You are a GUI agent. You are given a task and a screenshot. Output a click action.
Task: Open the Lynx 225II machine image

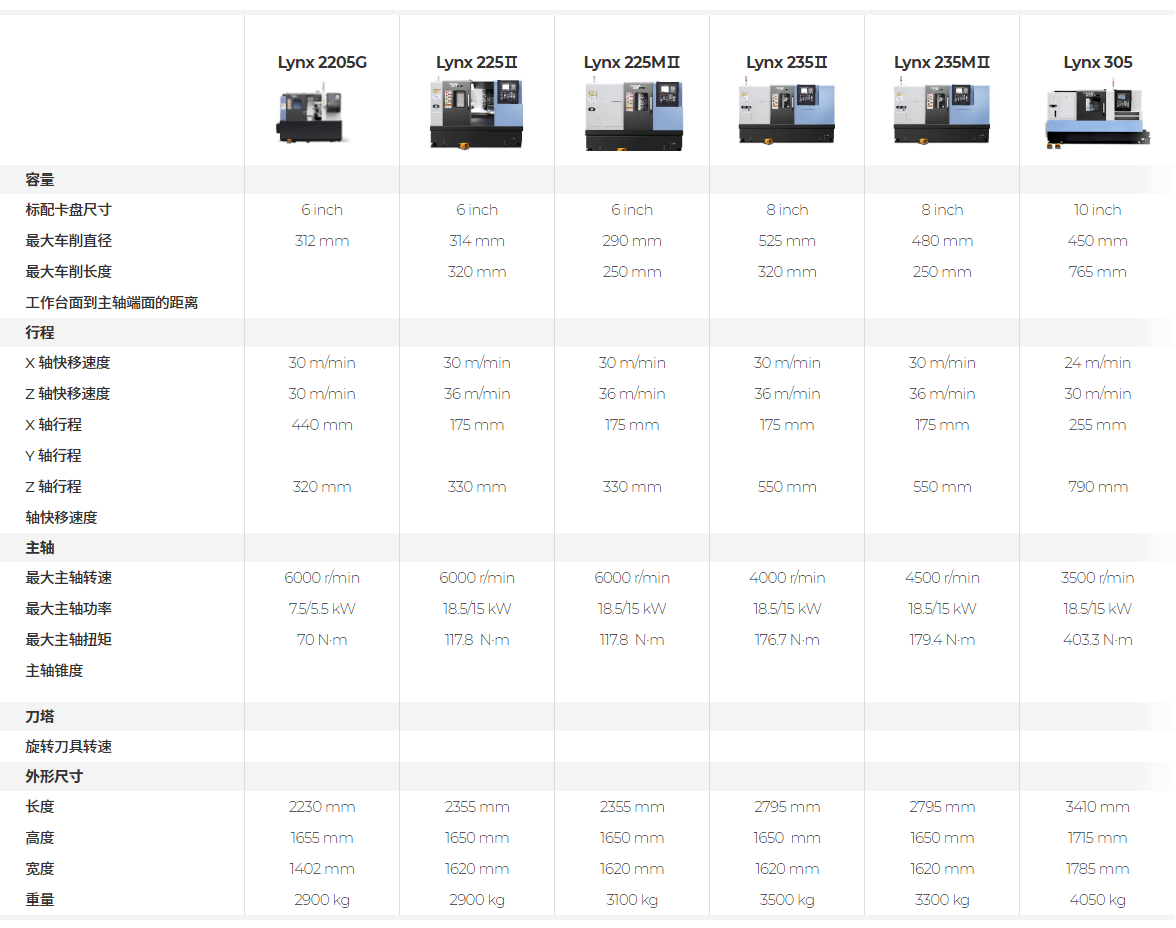[476, 113]
